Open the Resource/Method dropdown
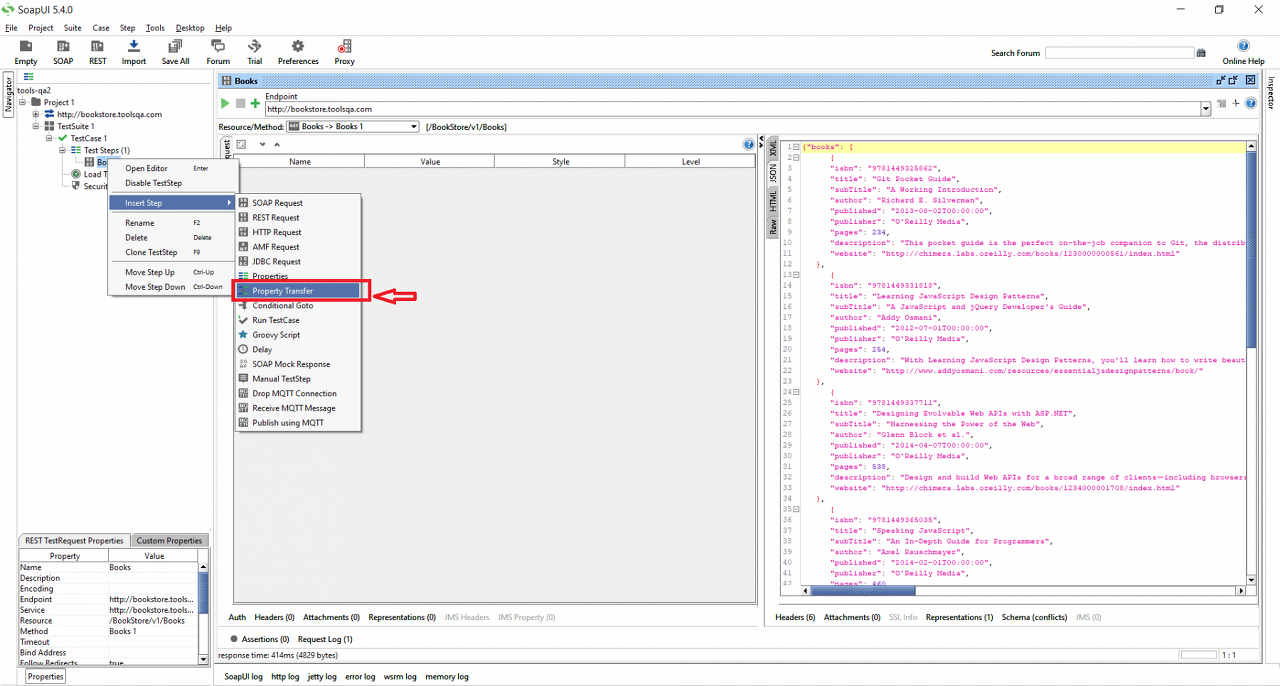This screenshot has width=1280, height=686. (x=353, y=127)
